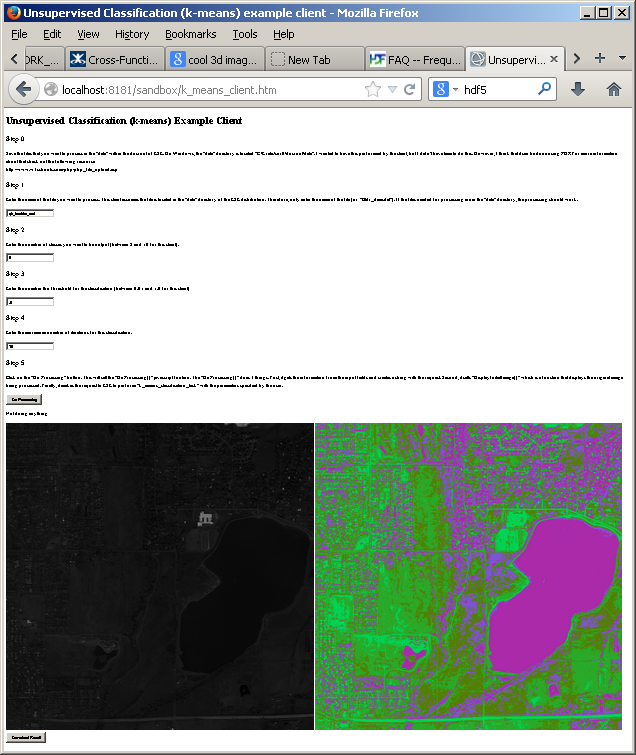Screen dimensions: 636x755
Task: Open the Help menu
Action: 284,34
